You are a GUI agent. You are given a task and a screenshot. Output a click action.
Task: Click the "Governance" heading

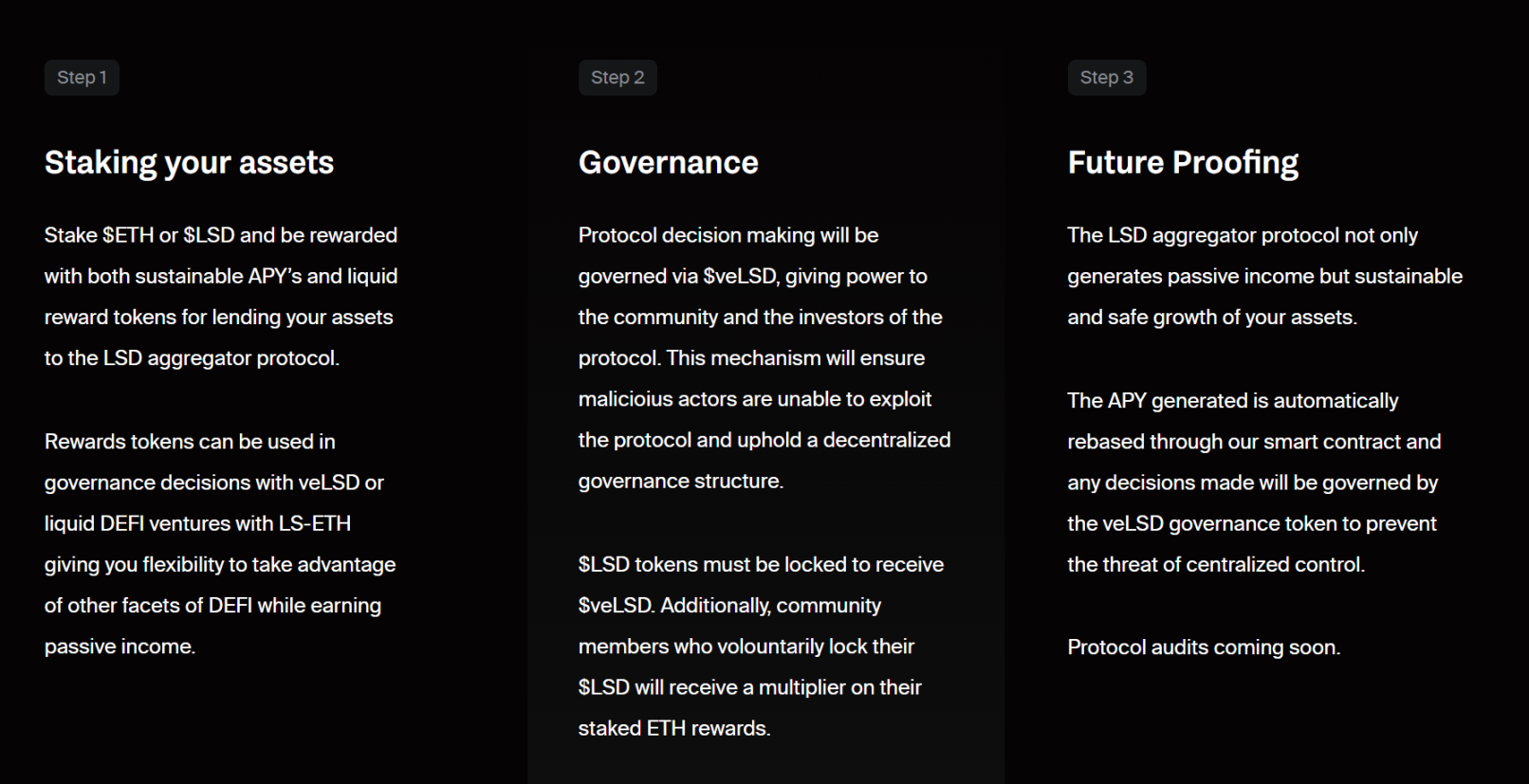tap(668, 162)
